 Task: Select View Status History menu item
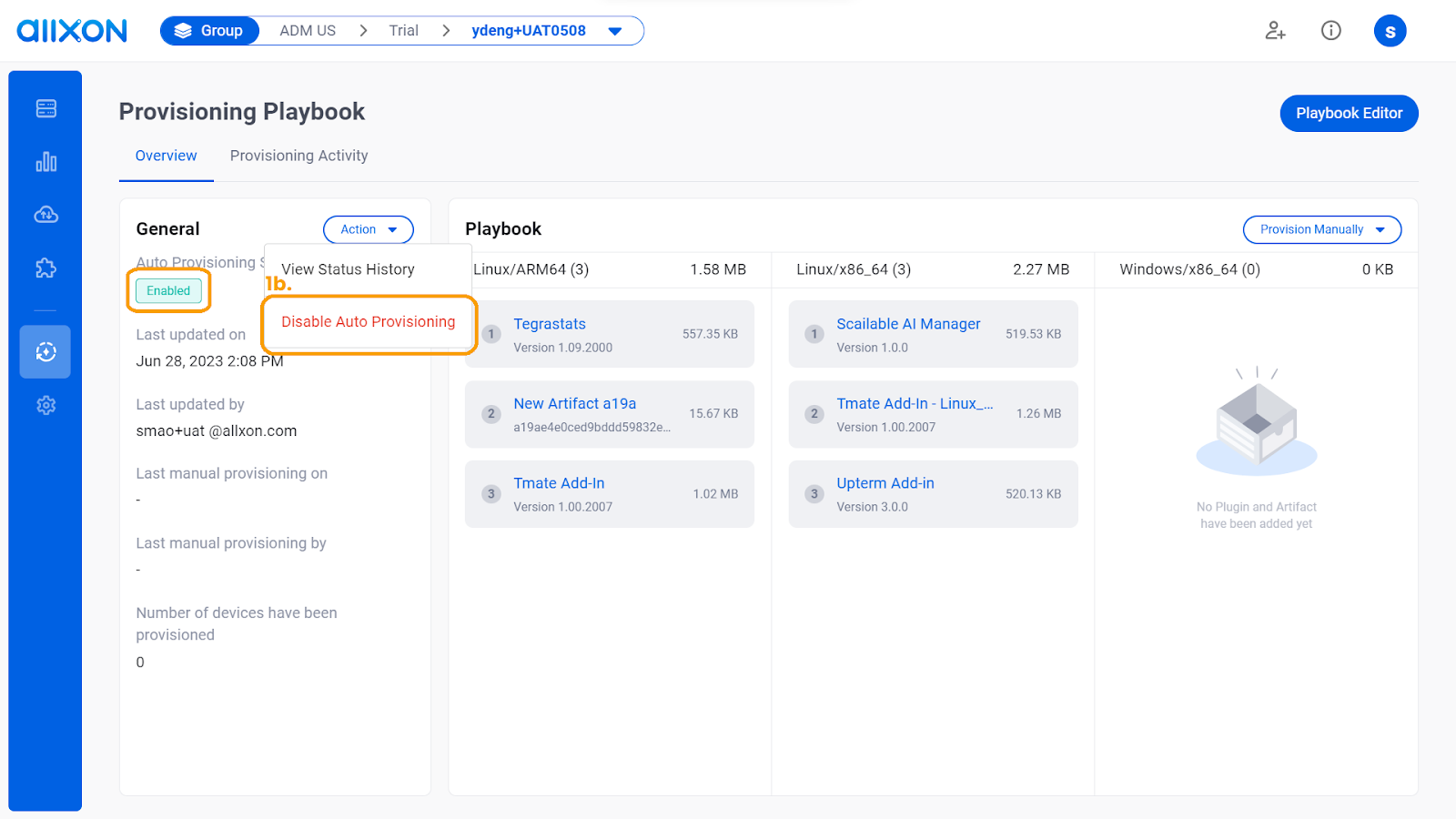click(348, 269)
